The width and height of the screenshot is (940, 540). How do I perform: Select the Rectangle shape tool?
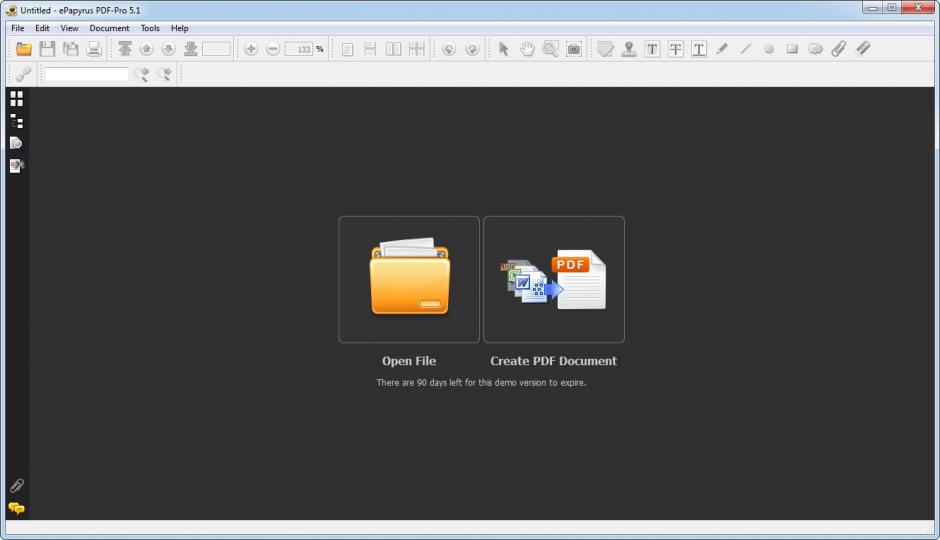point(792,49)
